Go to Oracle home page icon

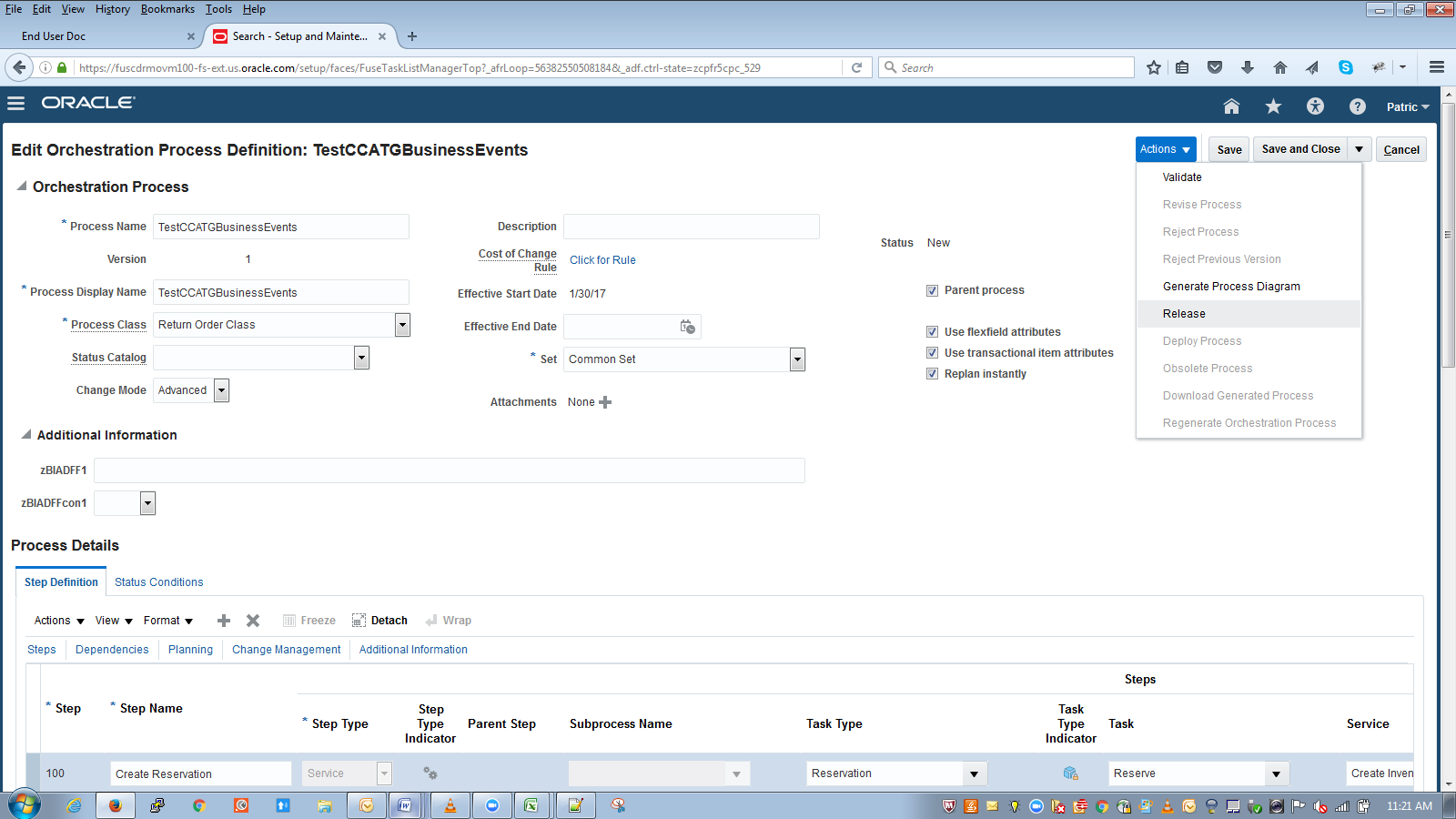click(x=1231, y=106)
